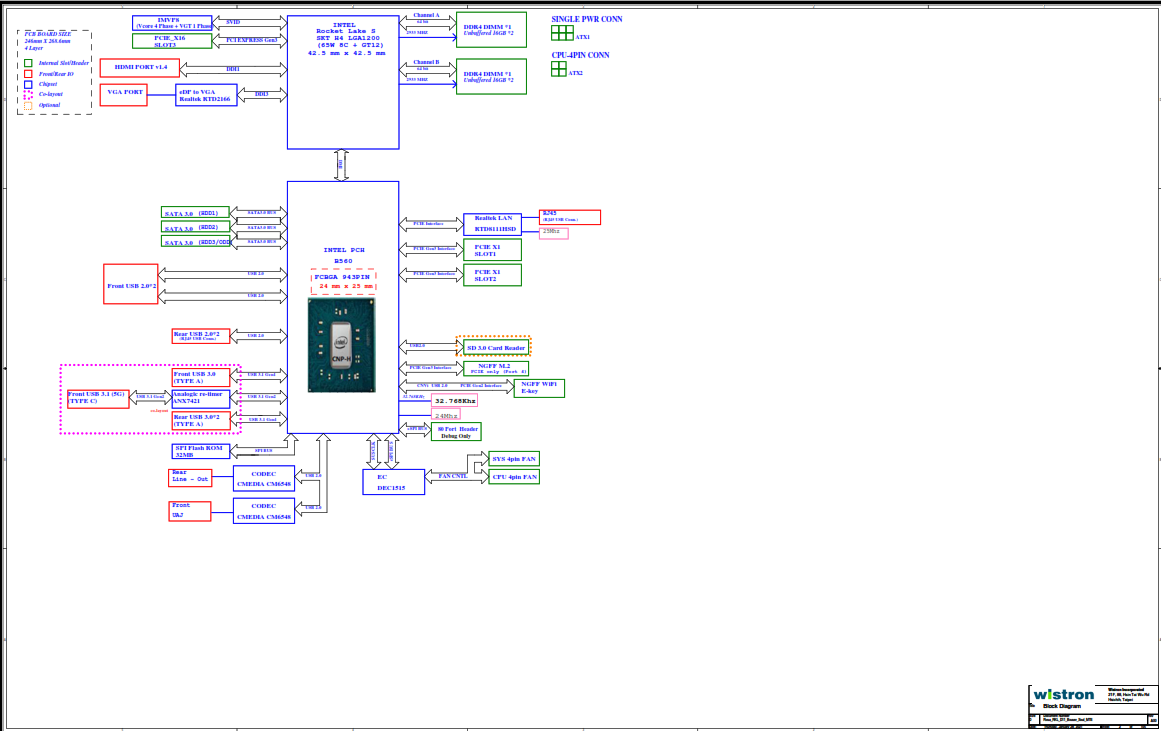Select the SATA 3.0 (HDD2) block
The width and height of the screenshot is (1161, 731).
(195, 227)
